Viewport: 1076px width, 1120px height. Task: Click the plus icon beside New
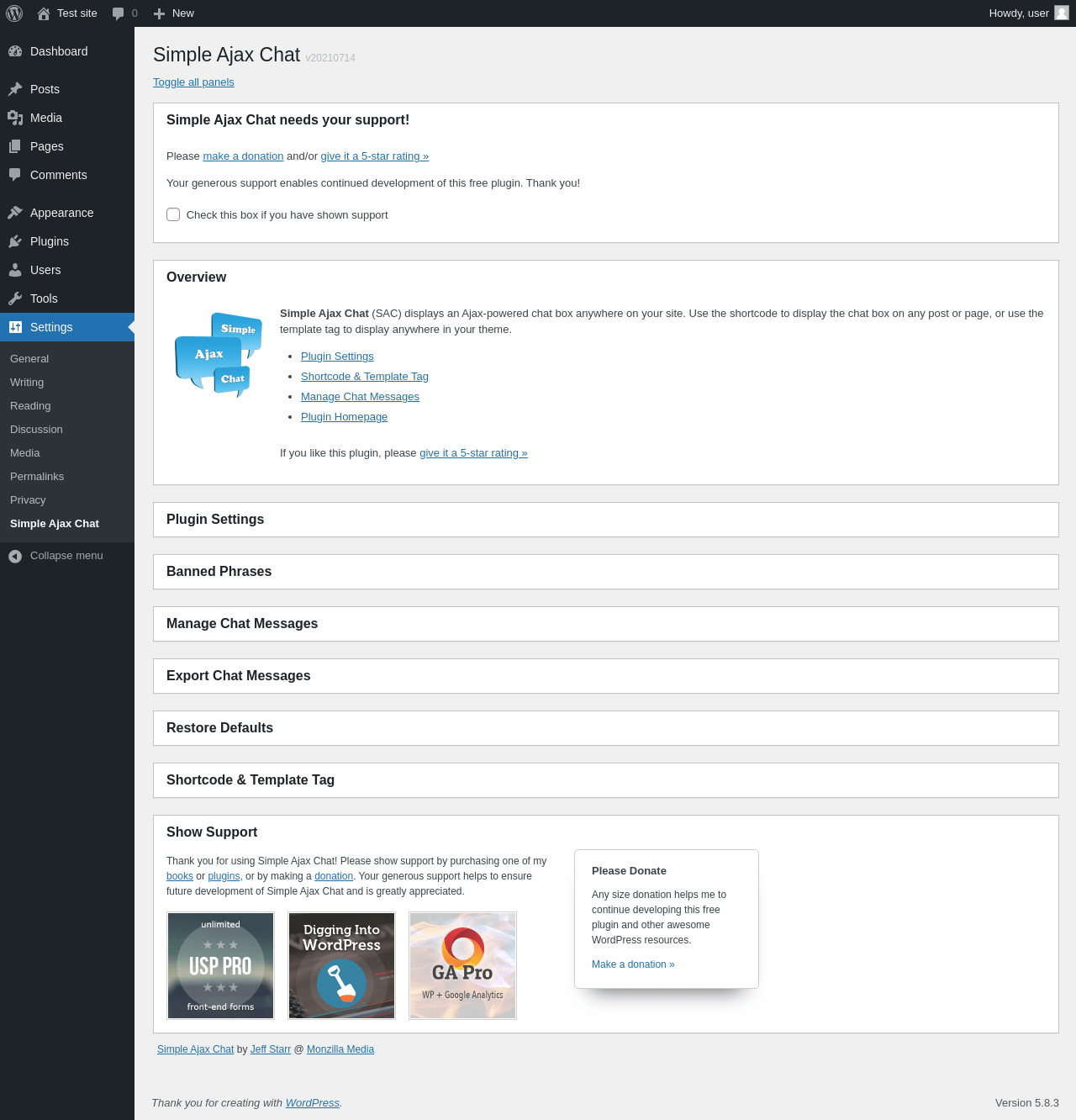click(159, 13)
